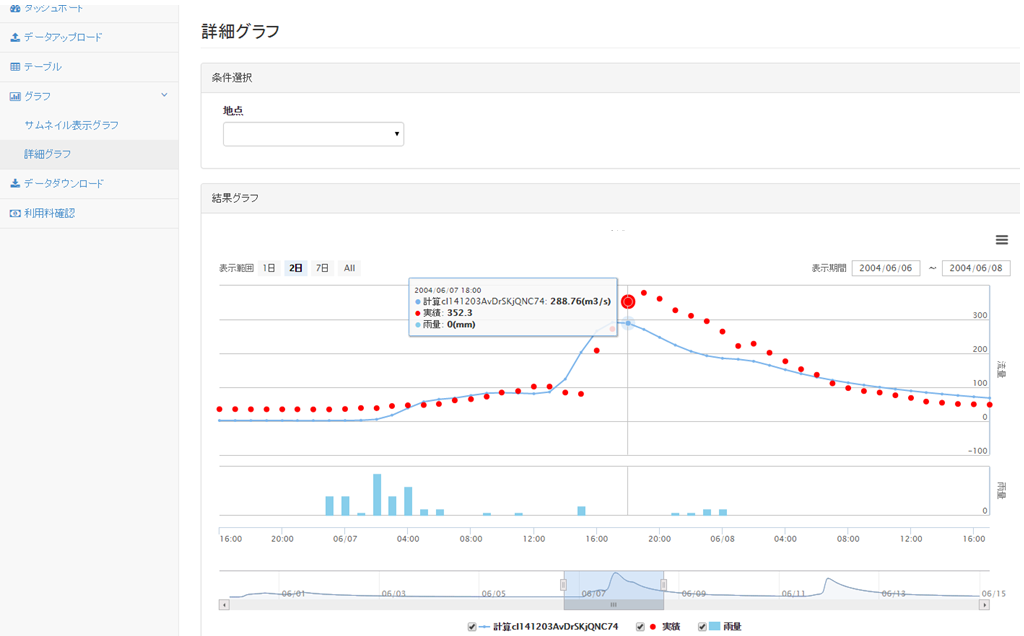
Task: Click the navigator left scroll arrow
Action: coord(224,605)
